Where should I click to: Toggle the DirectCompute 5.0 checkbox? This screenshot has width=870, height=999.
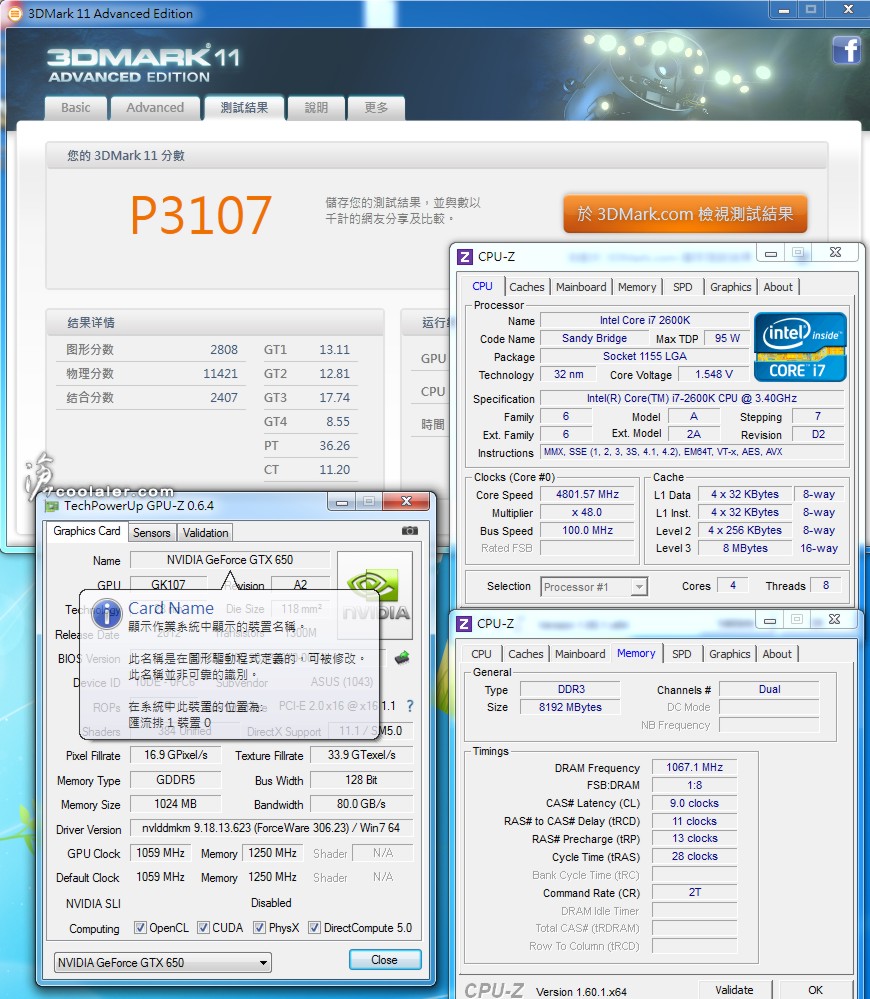314,928
